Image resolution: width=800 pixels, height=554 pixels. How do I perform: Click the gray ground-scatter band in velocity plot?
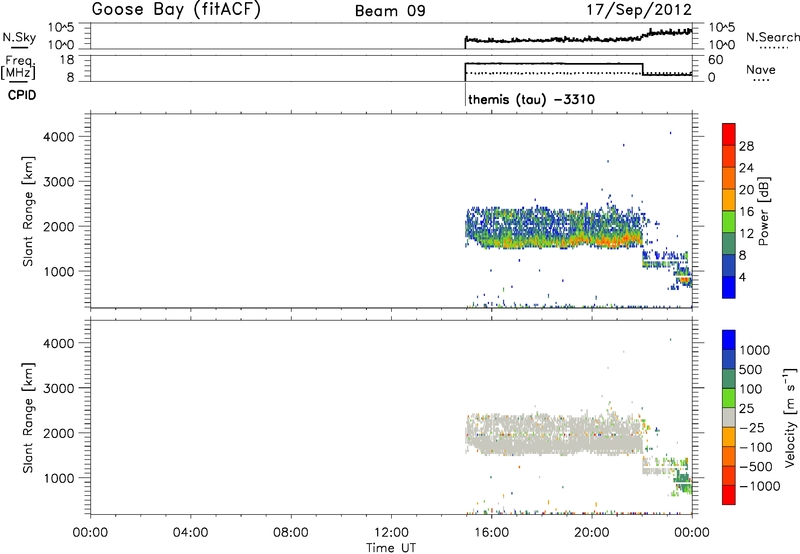click(x=554, y=435)
